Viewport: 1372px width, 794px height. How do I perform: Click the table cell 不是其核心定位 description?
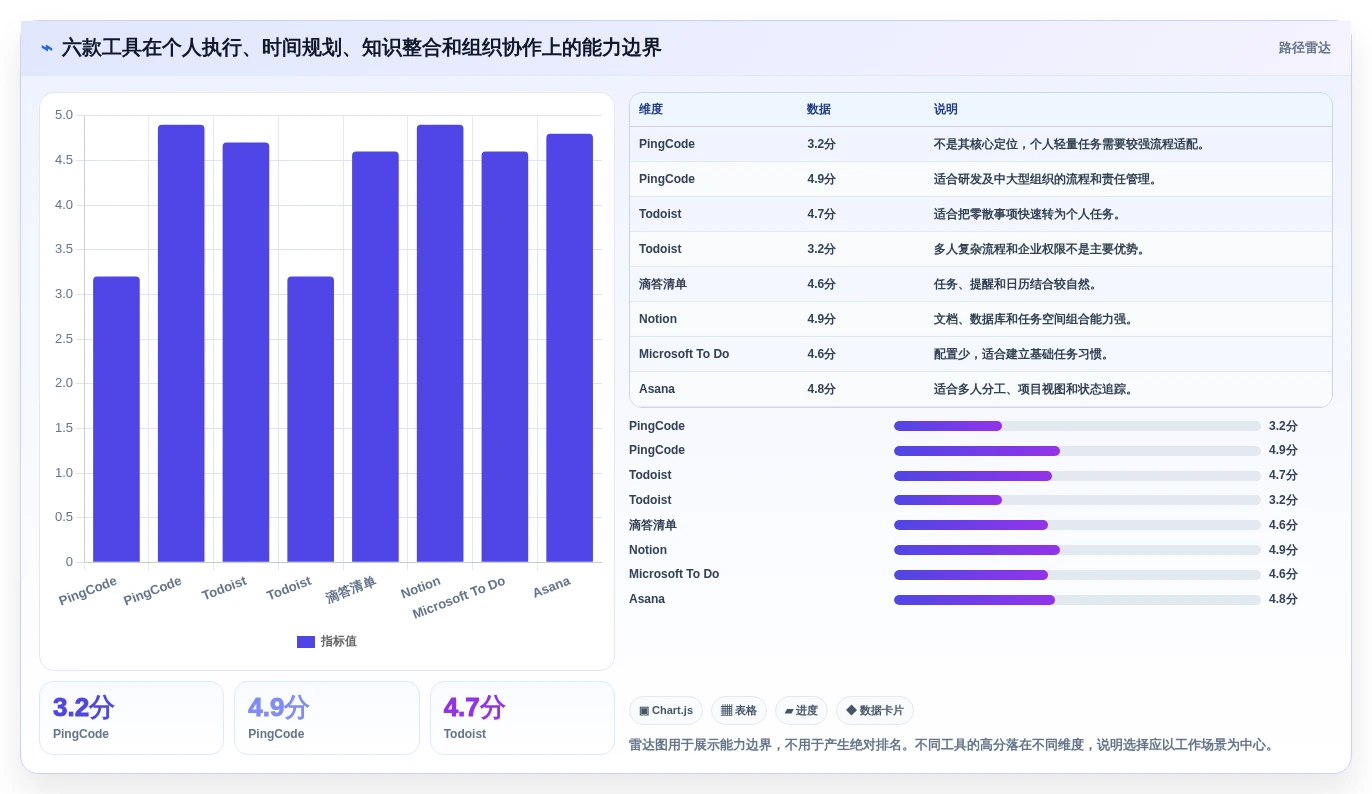tap(1071, 145)
